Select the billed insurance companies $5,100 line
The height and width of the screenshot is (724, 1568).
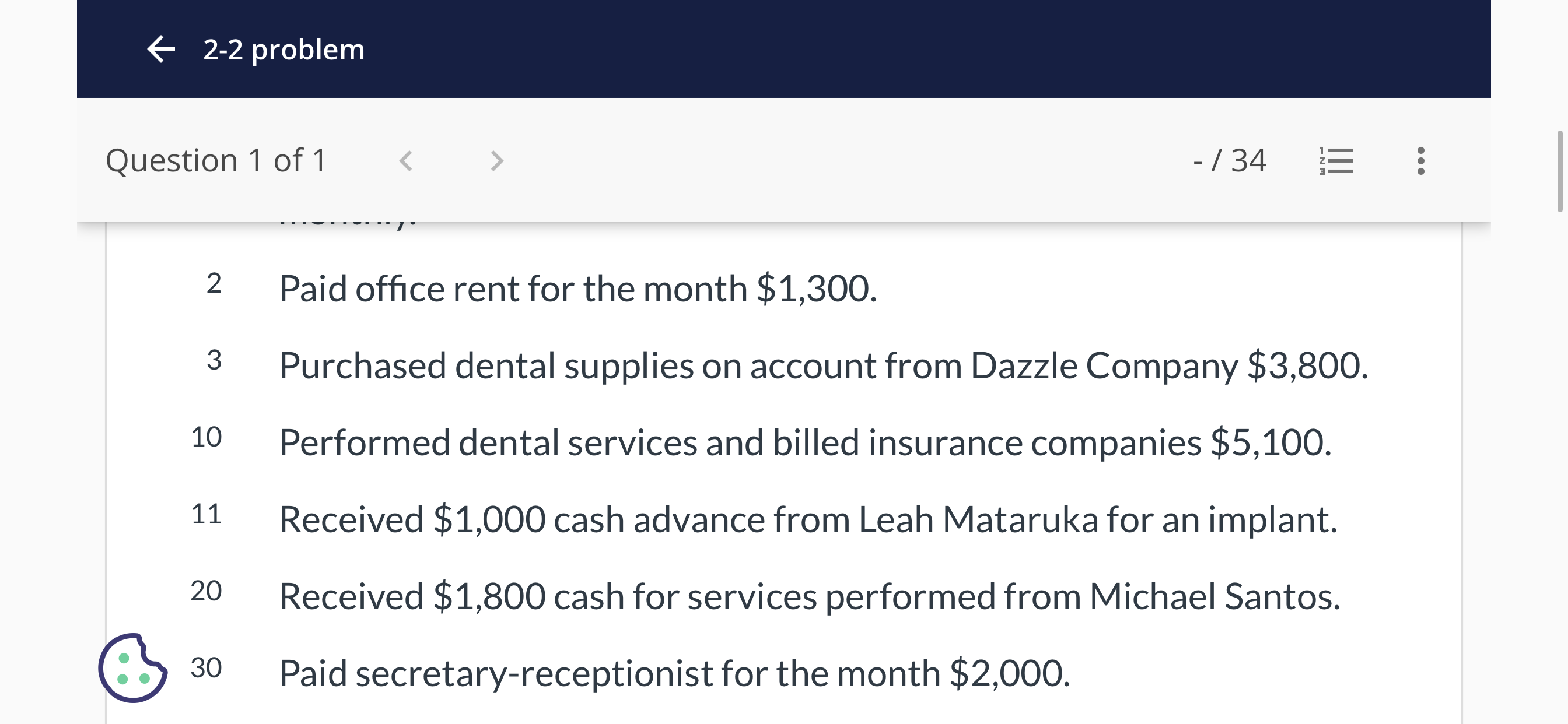[x=806, y=442]
